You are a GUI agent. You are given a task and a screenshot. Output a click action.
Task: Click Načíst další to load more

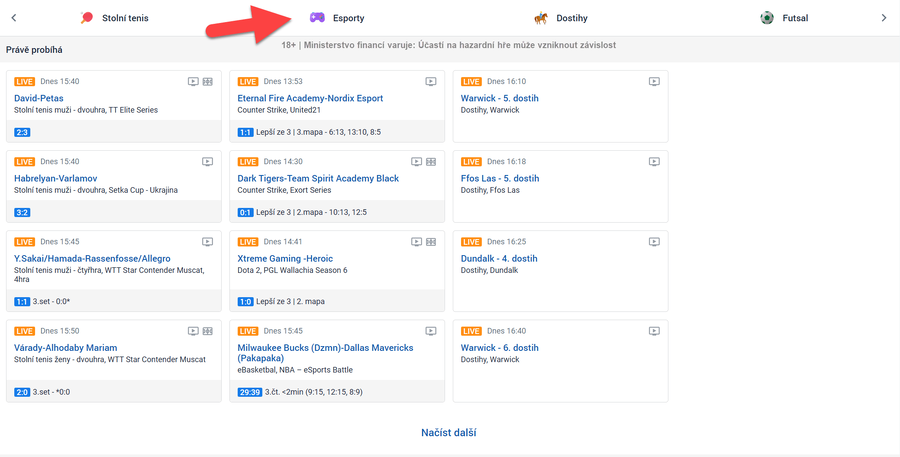[448, 433]
